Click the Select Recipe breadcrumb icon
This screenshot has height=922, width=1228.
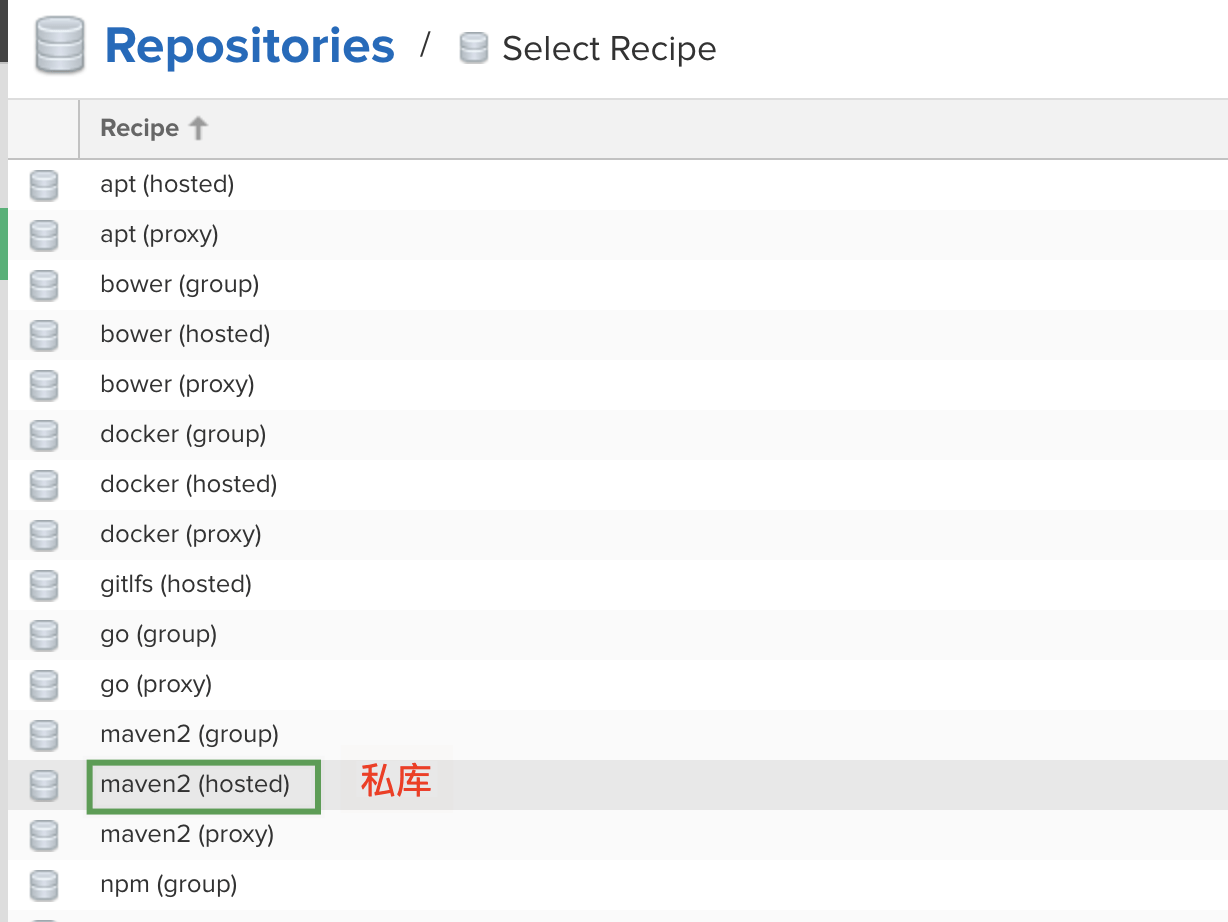click(x=473, y=48)
